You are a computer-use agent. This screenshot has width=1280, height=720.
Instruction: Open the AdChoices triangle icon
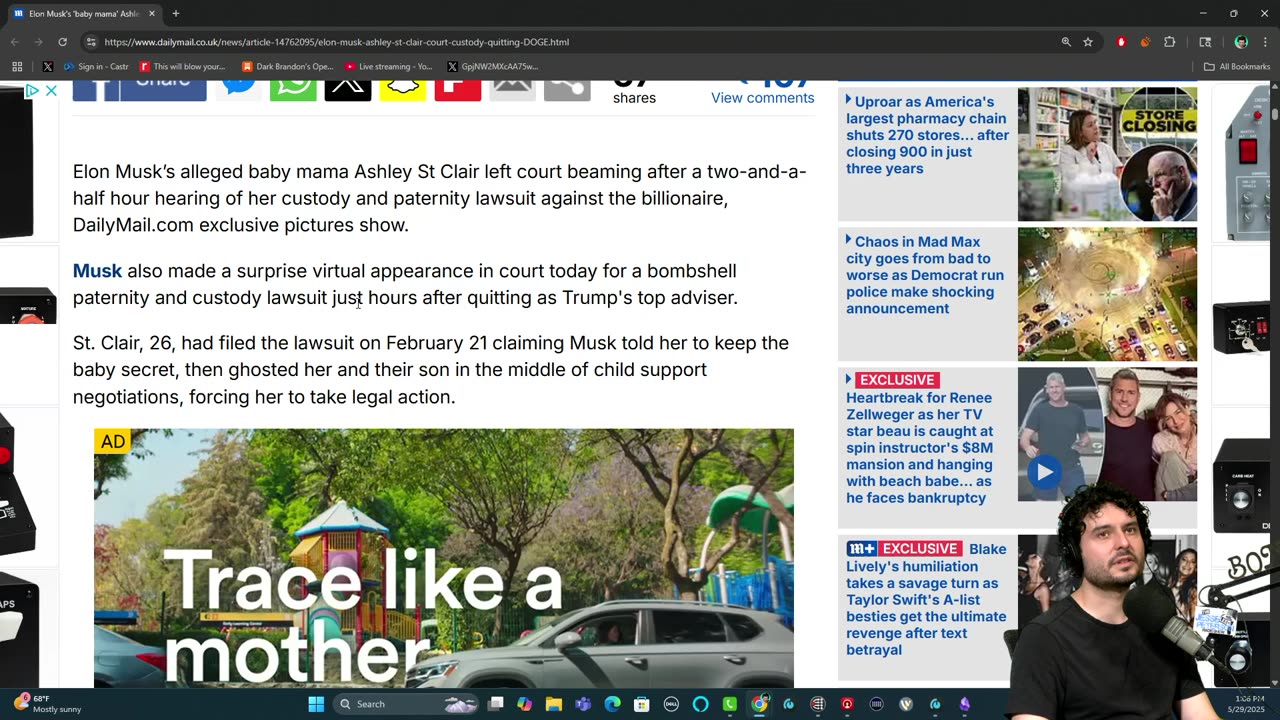pyautogui.click(x=32, y=91)
